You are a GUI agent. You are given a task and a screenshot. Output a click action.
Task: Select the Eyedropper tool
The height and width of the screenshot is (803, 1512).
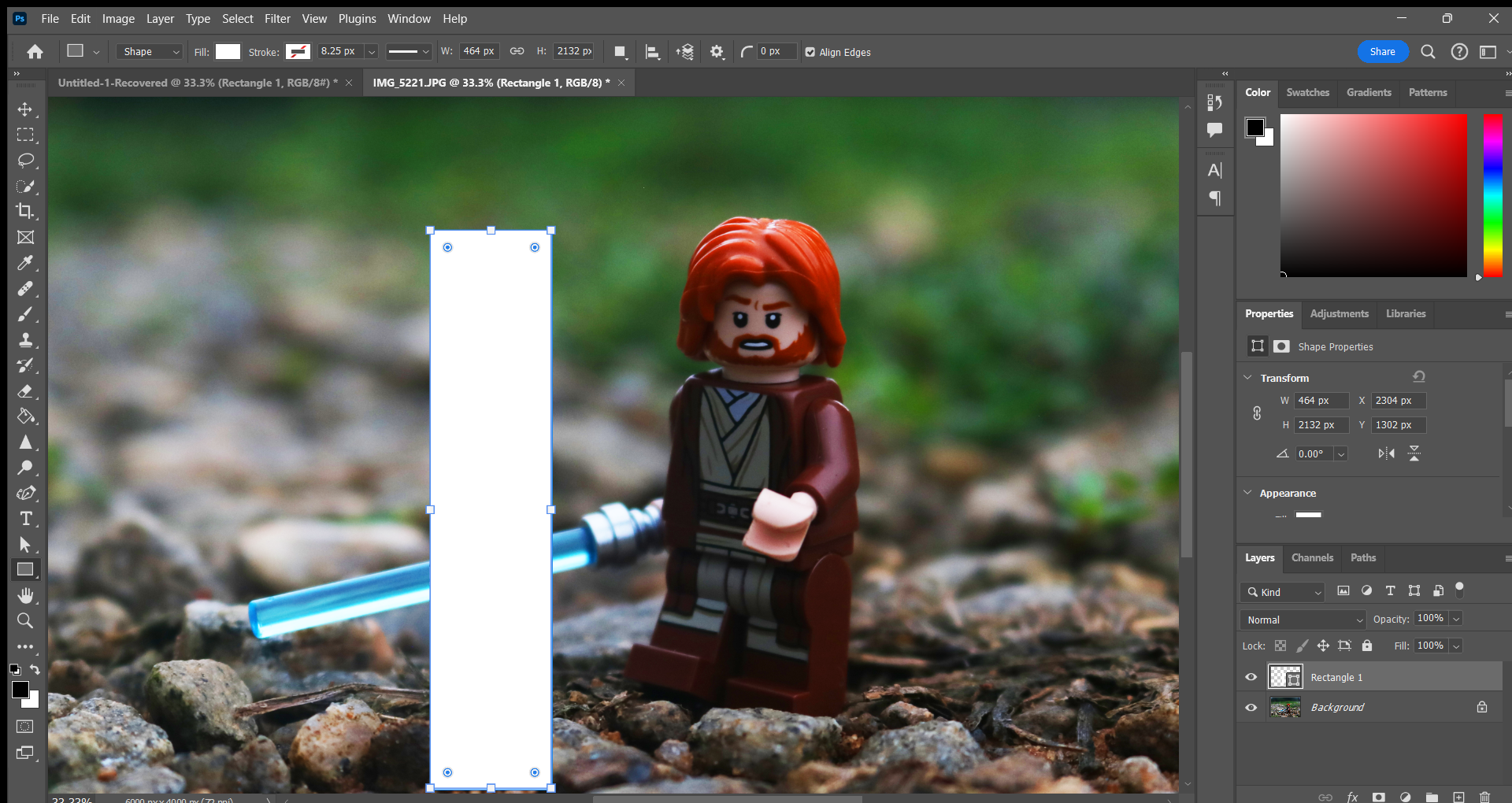point(25,263)
